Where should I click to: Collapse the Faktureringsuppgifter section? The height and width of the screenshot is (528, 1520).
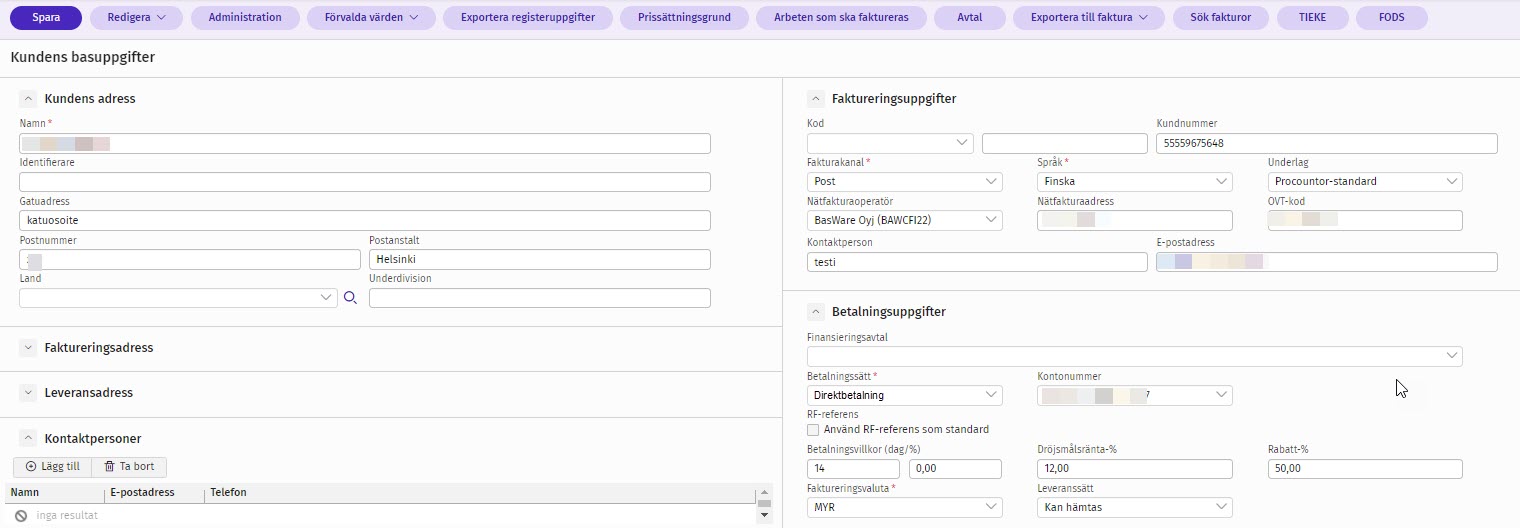pyautogui.click(x=815, y=98)
